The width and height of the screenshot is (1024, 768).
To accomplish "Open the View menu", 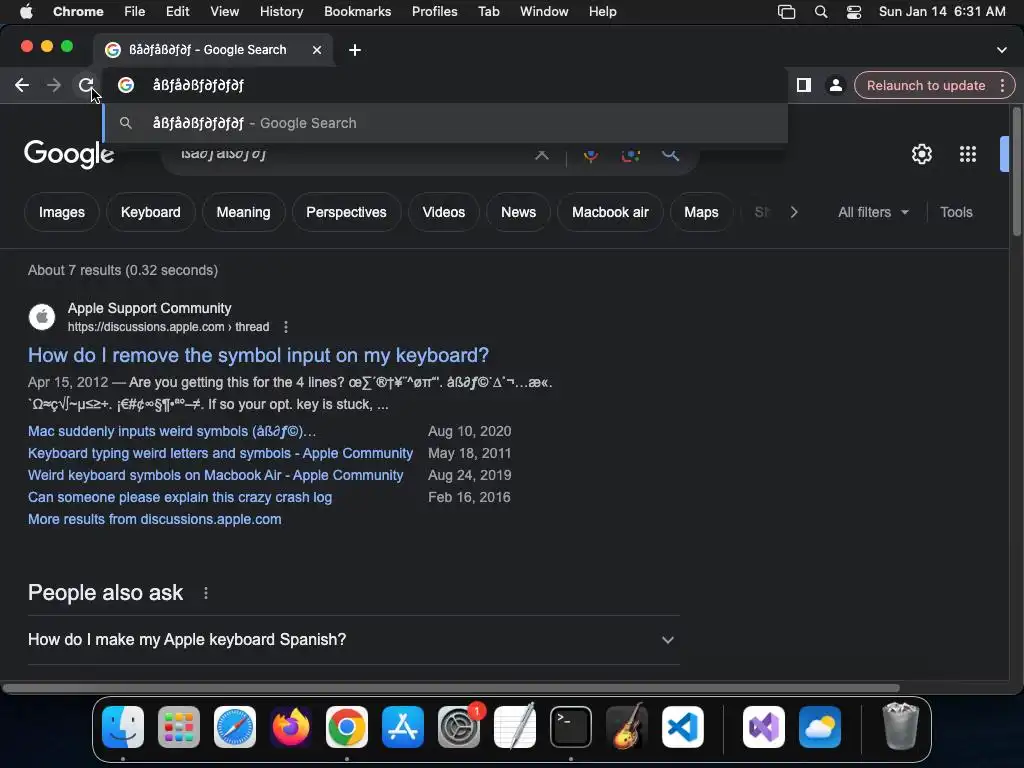I will click(225, 12).
